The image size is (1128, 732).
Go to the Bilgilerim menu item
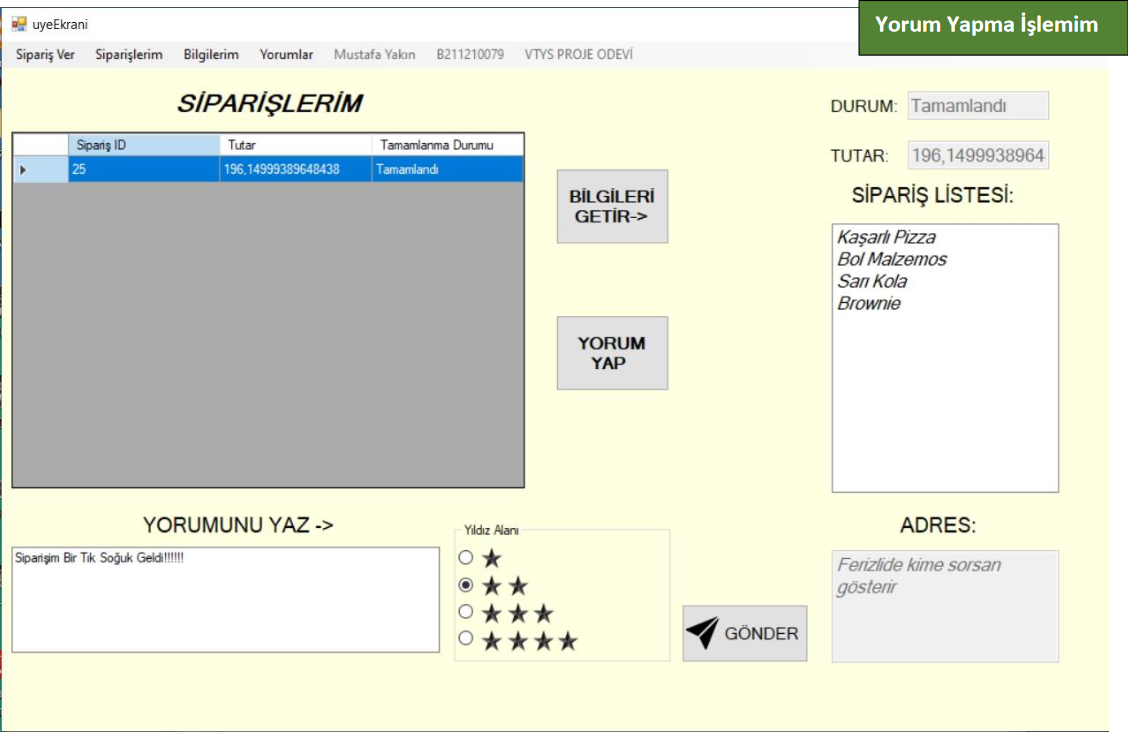coord(211,55)
